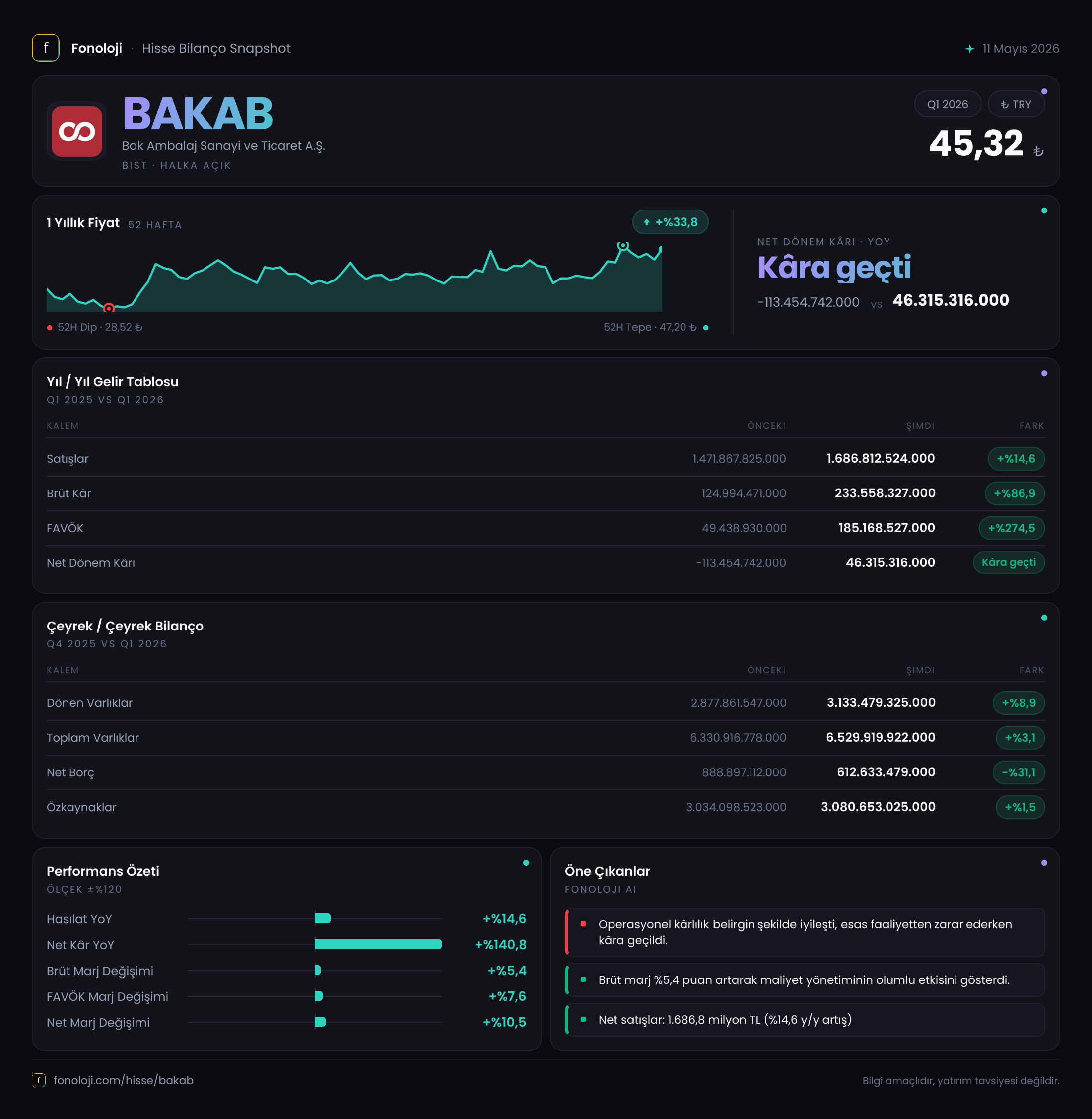Click the 52-week high marker on price chart
Screen dimensions: 1092x1119
point(623,245)
